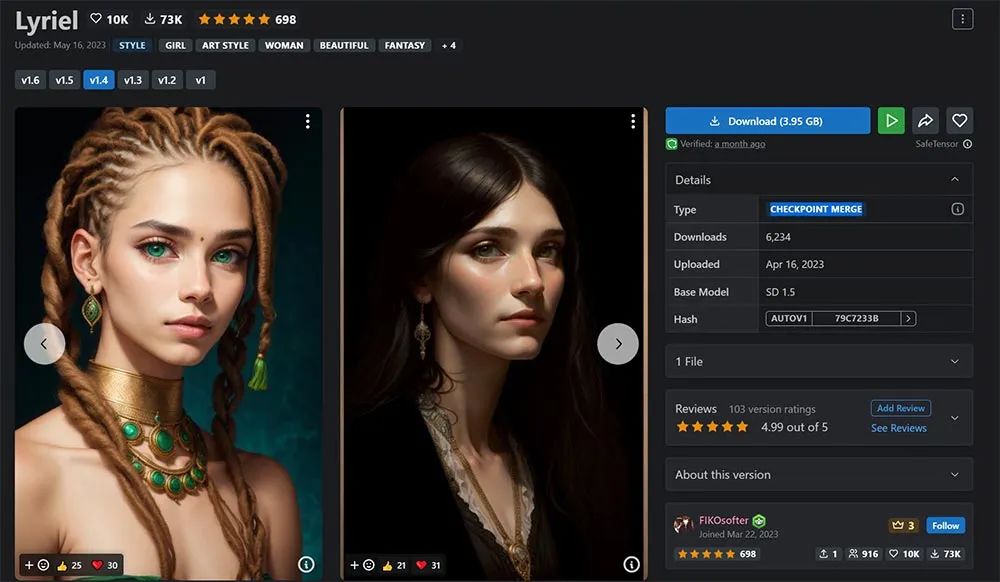Open three-dot menu on the left image
The width and height of the screenshot is (1000, 582).
click(x=307, y=121)
